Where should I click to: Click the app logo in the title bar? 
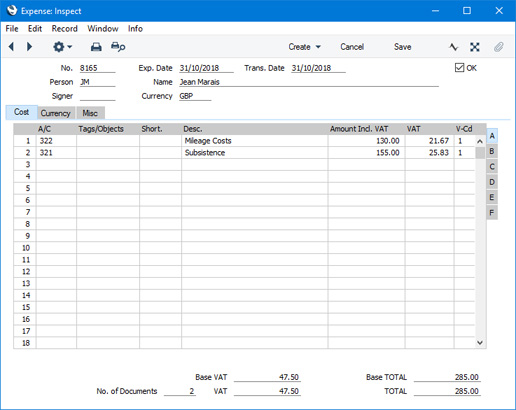[x=12, y=11]
